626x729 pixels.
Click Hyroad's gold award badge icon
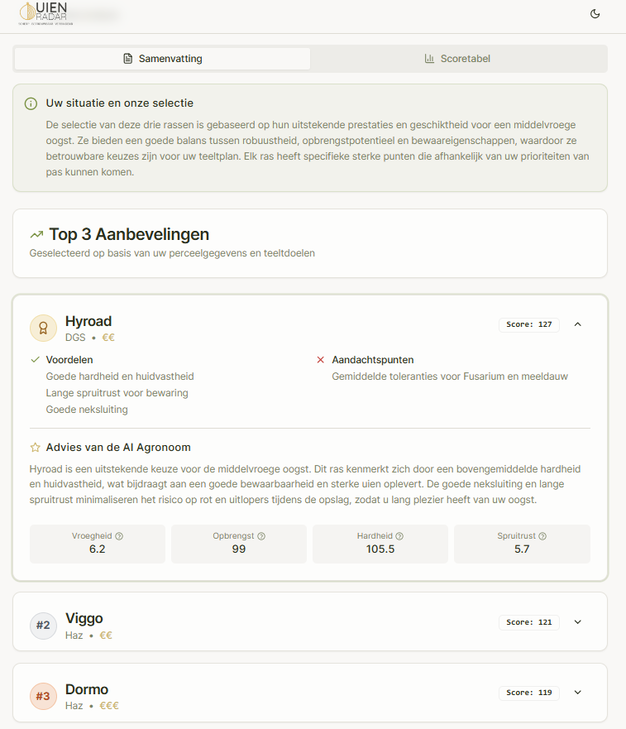(43, 328)
